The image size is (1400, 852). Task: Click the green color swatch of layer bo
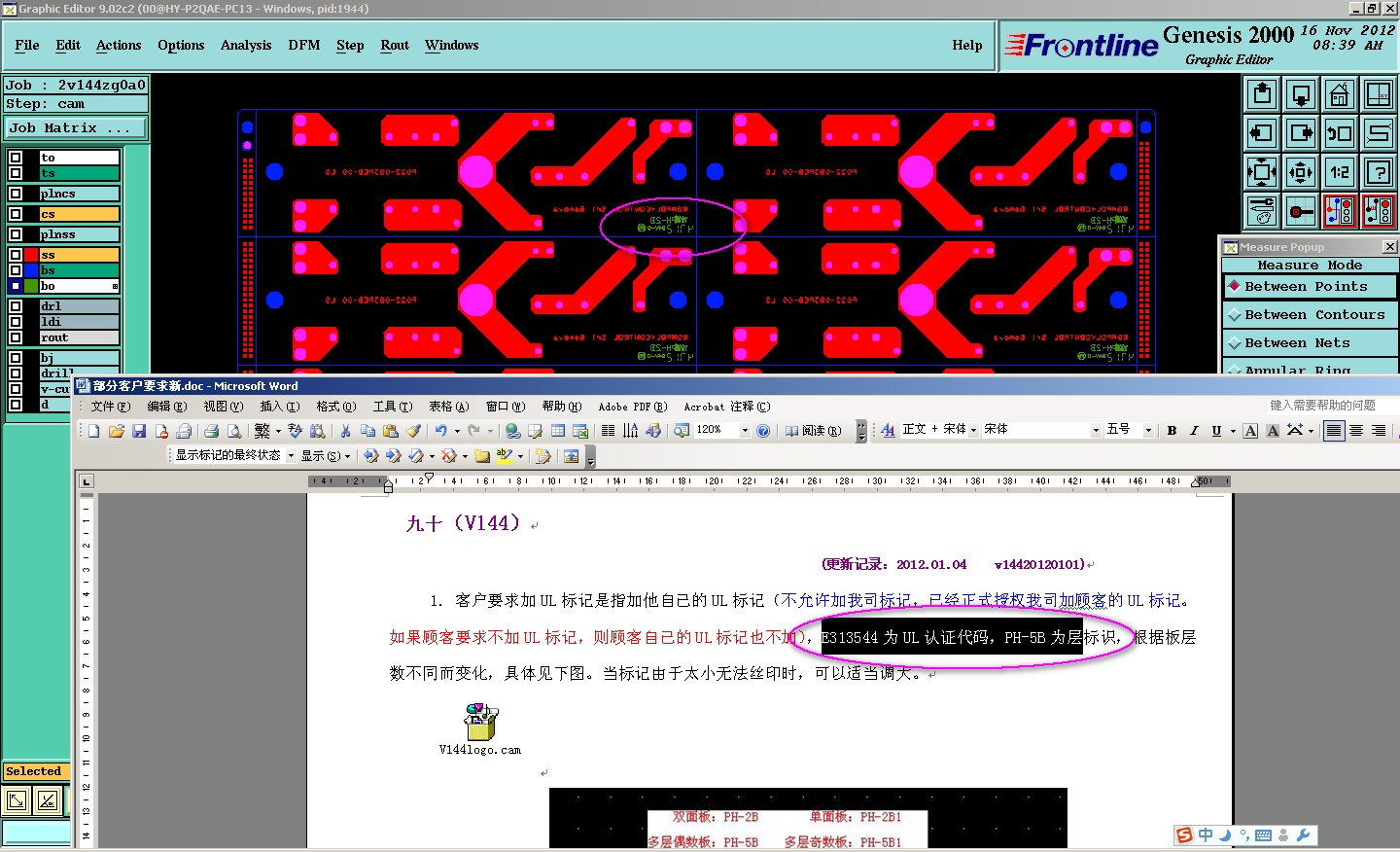(32, 286)
